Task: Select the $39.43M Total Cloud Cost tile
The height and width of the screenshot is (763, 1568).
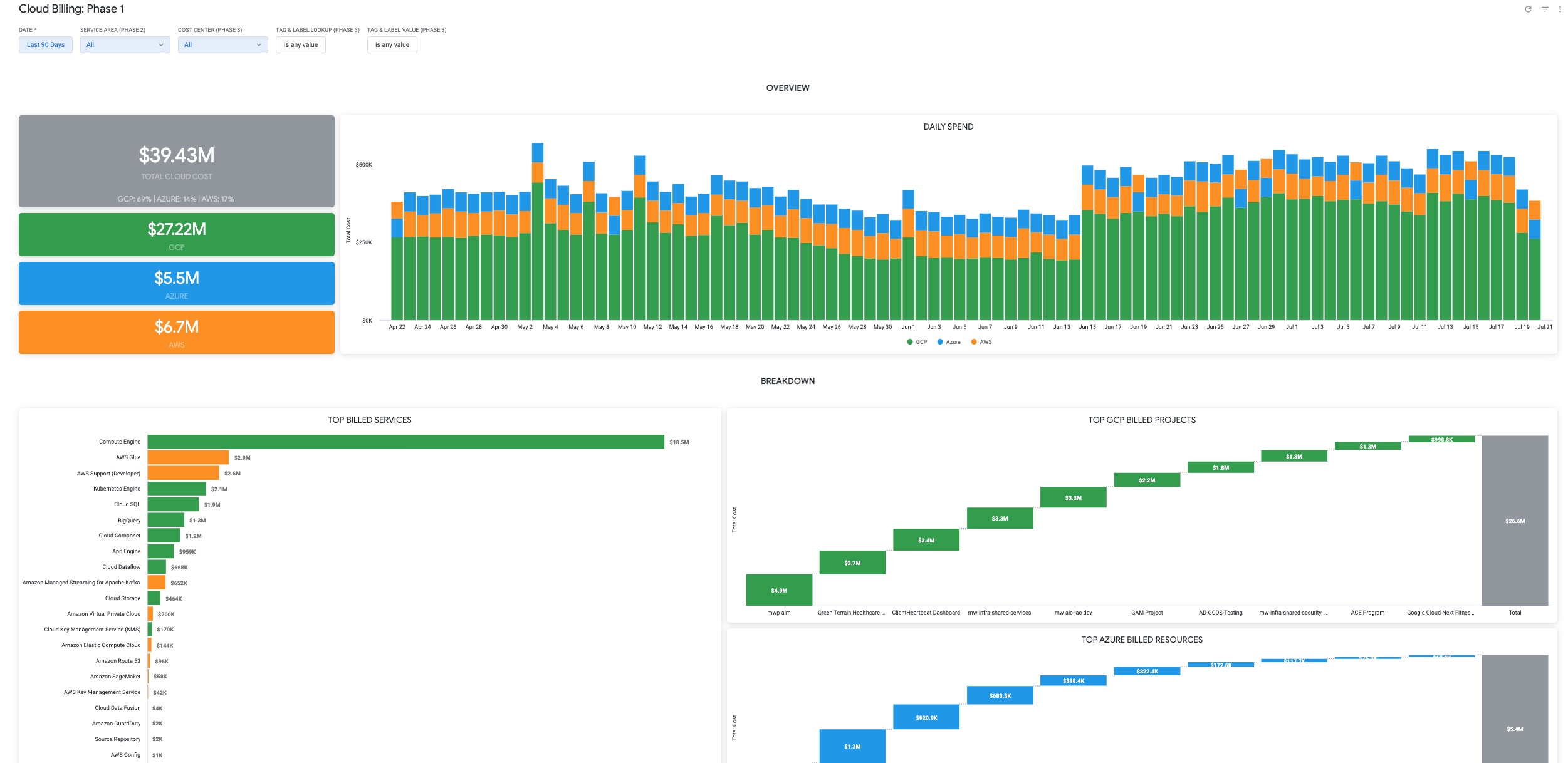Action: click(177, 161)
